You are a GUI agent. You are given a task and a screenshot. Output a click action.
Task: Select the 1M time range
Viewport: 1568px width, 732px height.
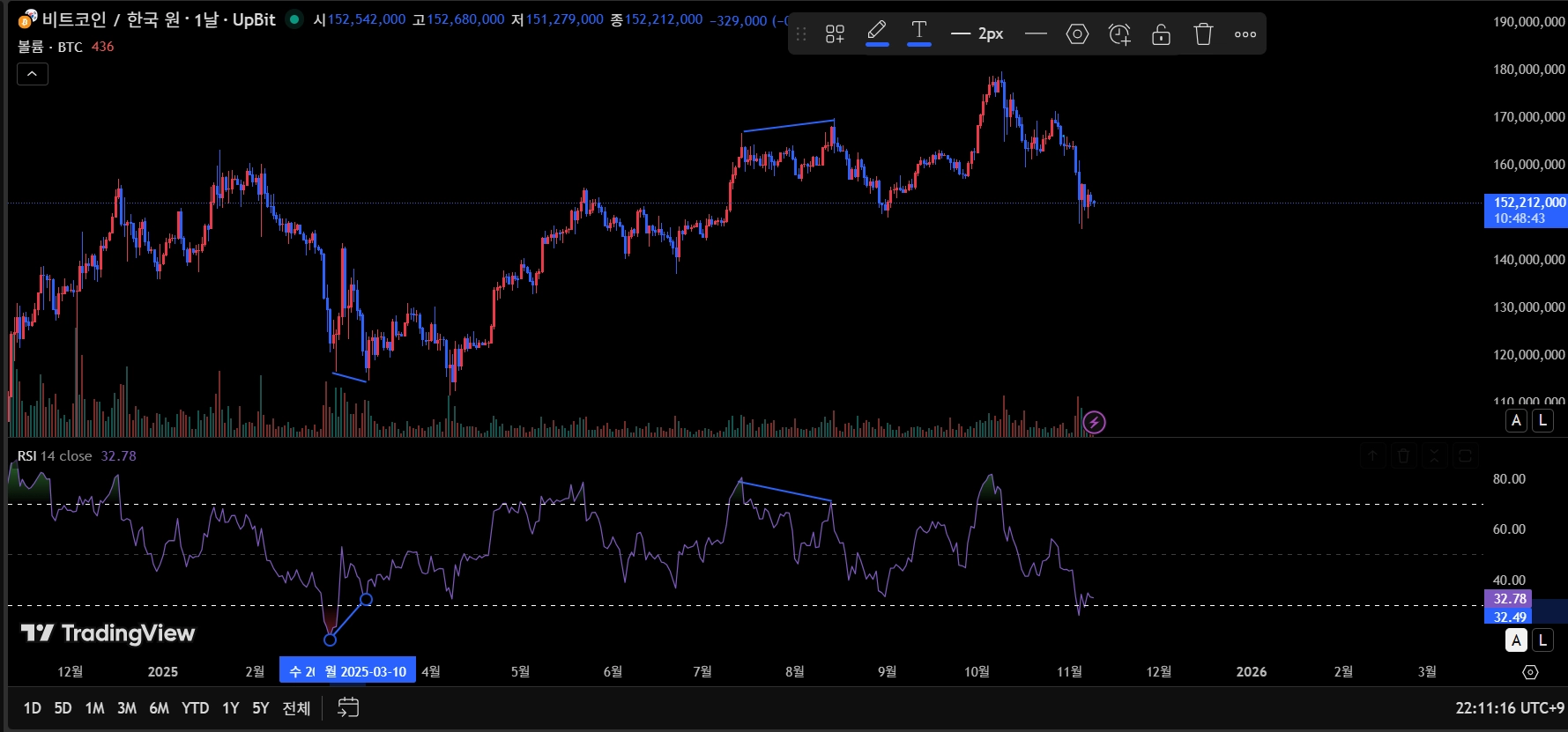(x=94, y=708)
